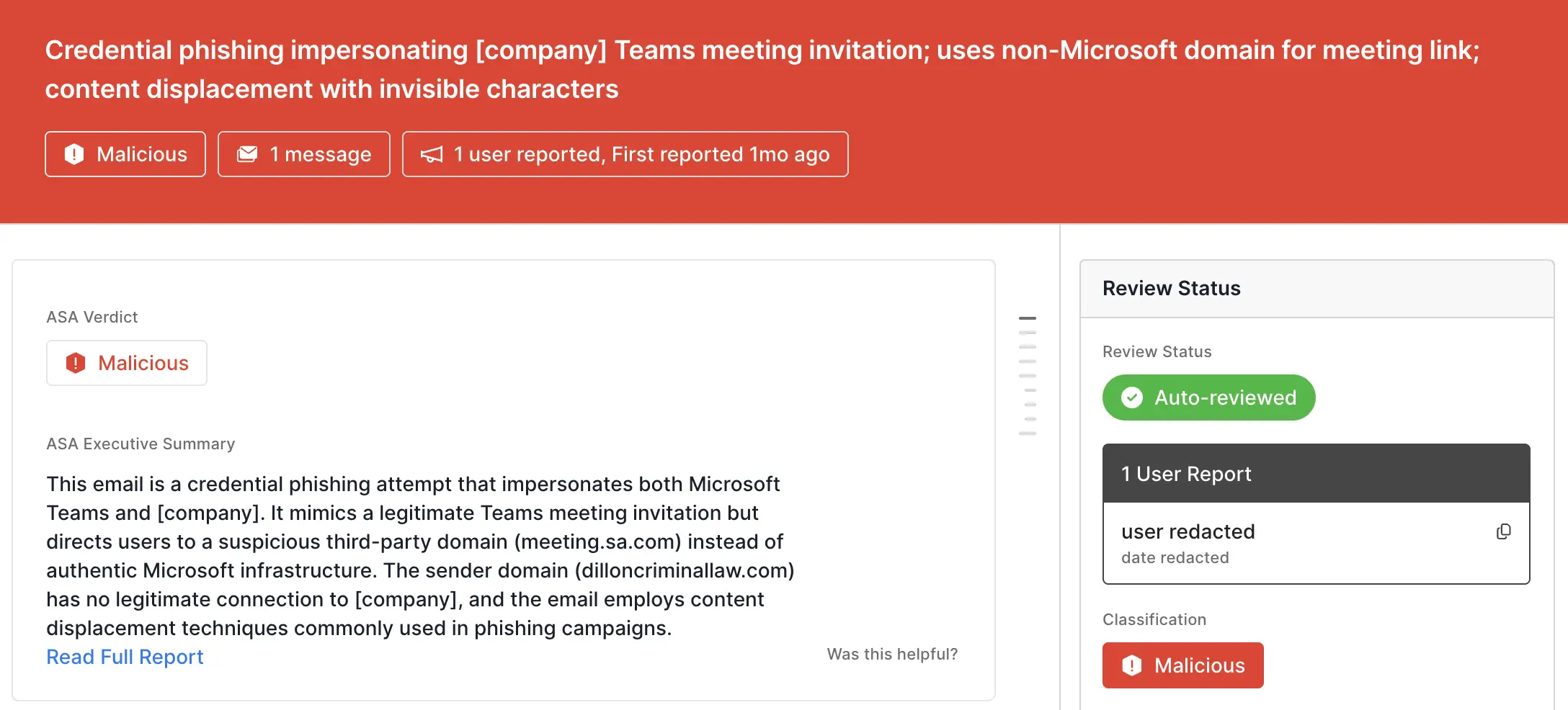
Task: Collapse the "1 User Report" dark header
Action: click(x=1316, y=474)
